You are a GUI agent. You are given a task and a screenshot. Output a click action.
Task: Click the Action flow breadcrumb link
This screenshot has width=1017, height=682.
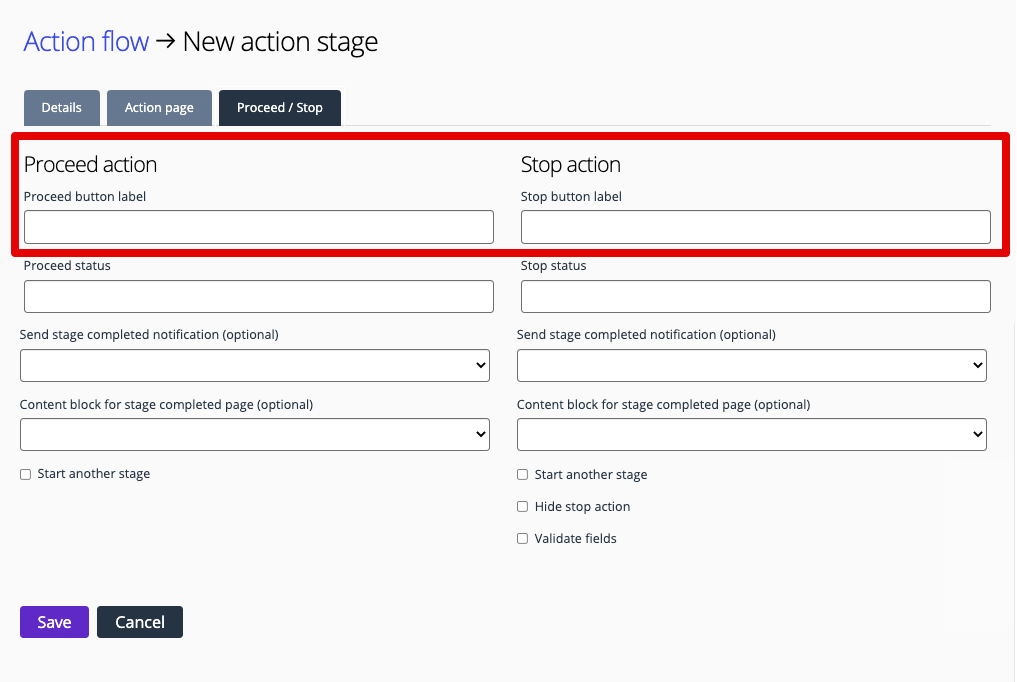85,41
